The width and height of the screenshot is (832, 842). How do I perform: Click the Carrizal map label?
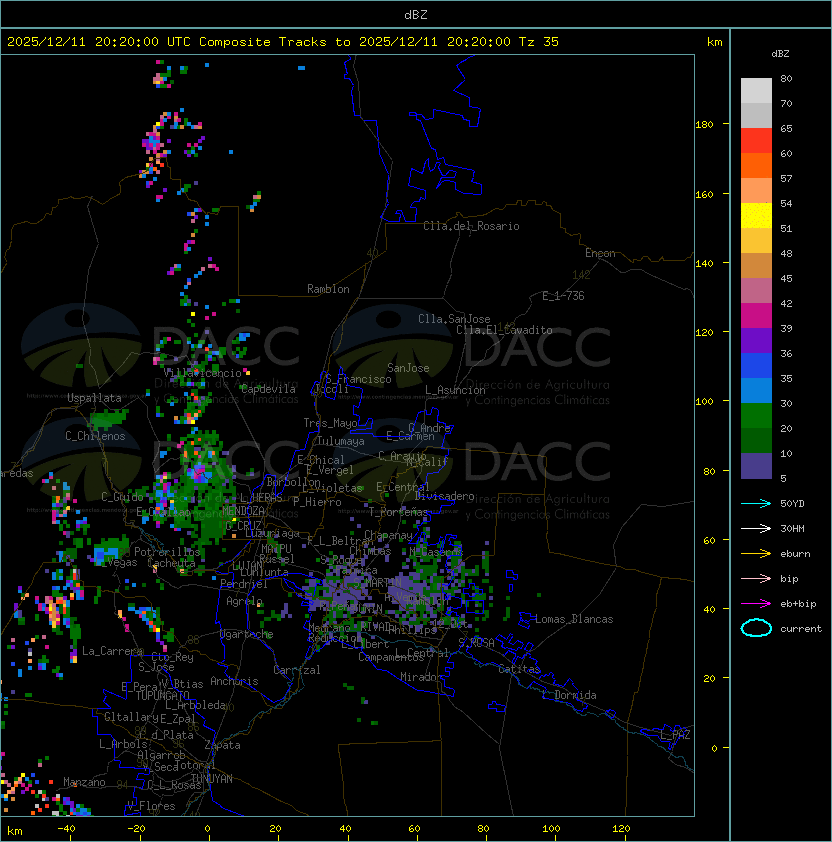[296, 670]
